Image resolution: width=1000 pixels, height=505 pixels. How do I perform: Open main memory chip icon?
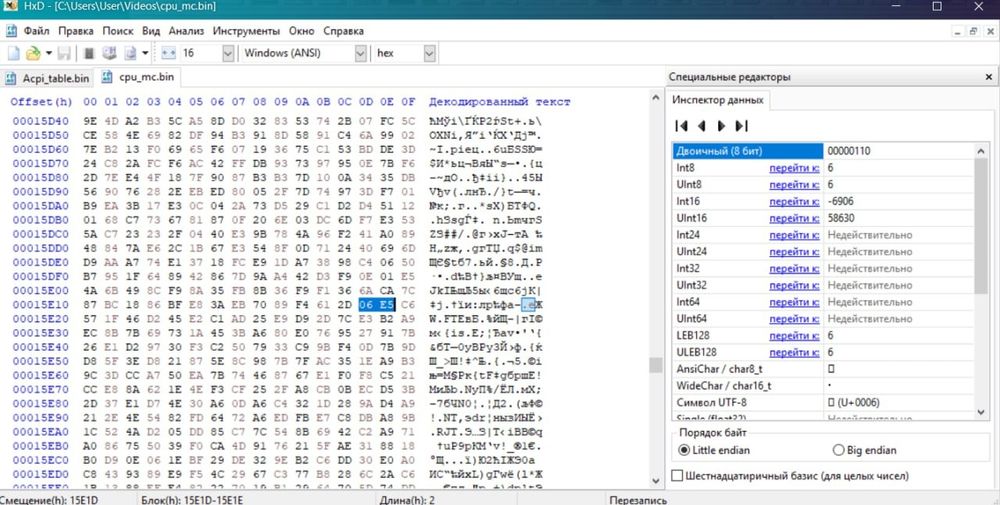[89, 54]
